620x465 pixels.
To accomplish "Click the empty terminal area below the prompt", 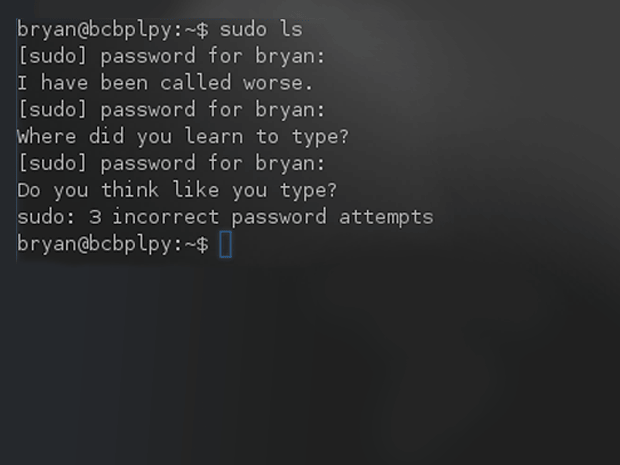I will (x=310, y=360).
